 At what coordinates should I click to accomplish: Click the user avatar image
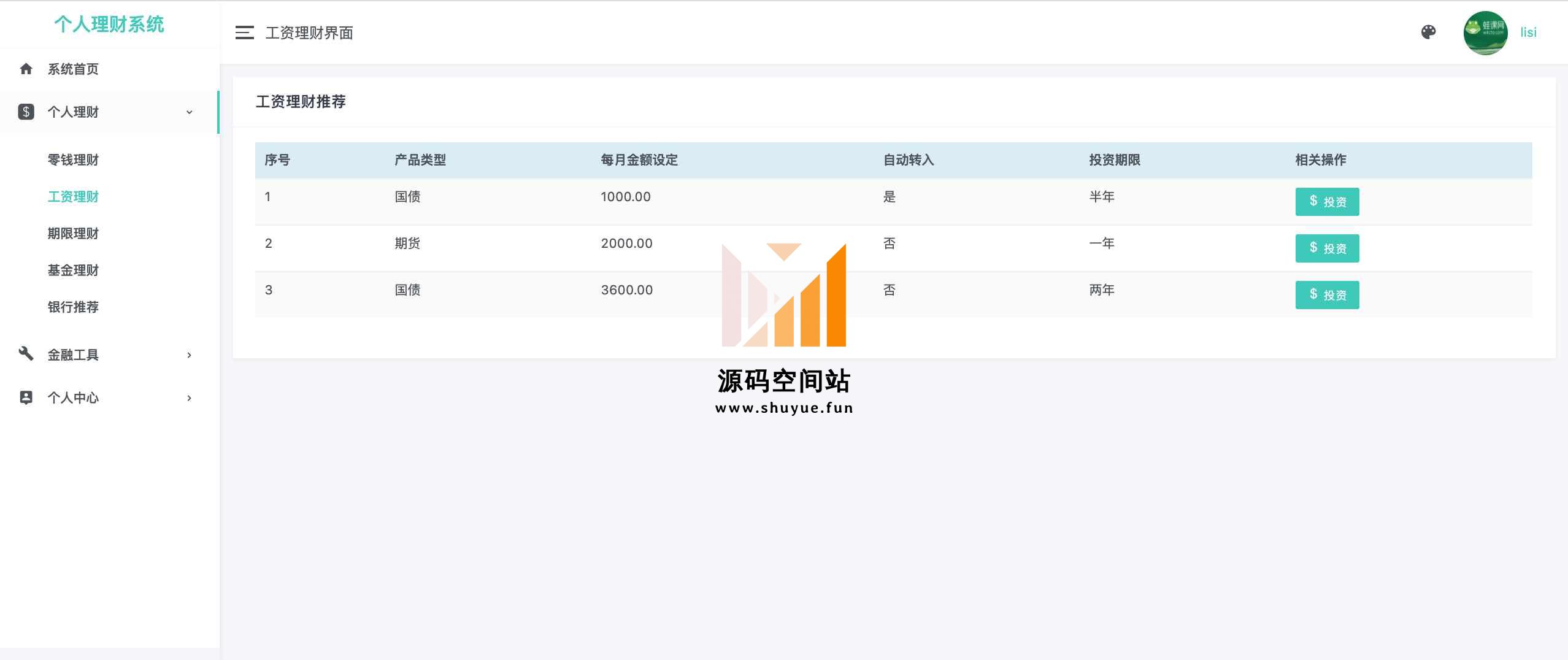1485,33
